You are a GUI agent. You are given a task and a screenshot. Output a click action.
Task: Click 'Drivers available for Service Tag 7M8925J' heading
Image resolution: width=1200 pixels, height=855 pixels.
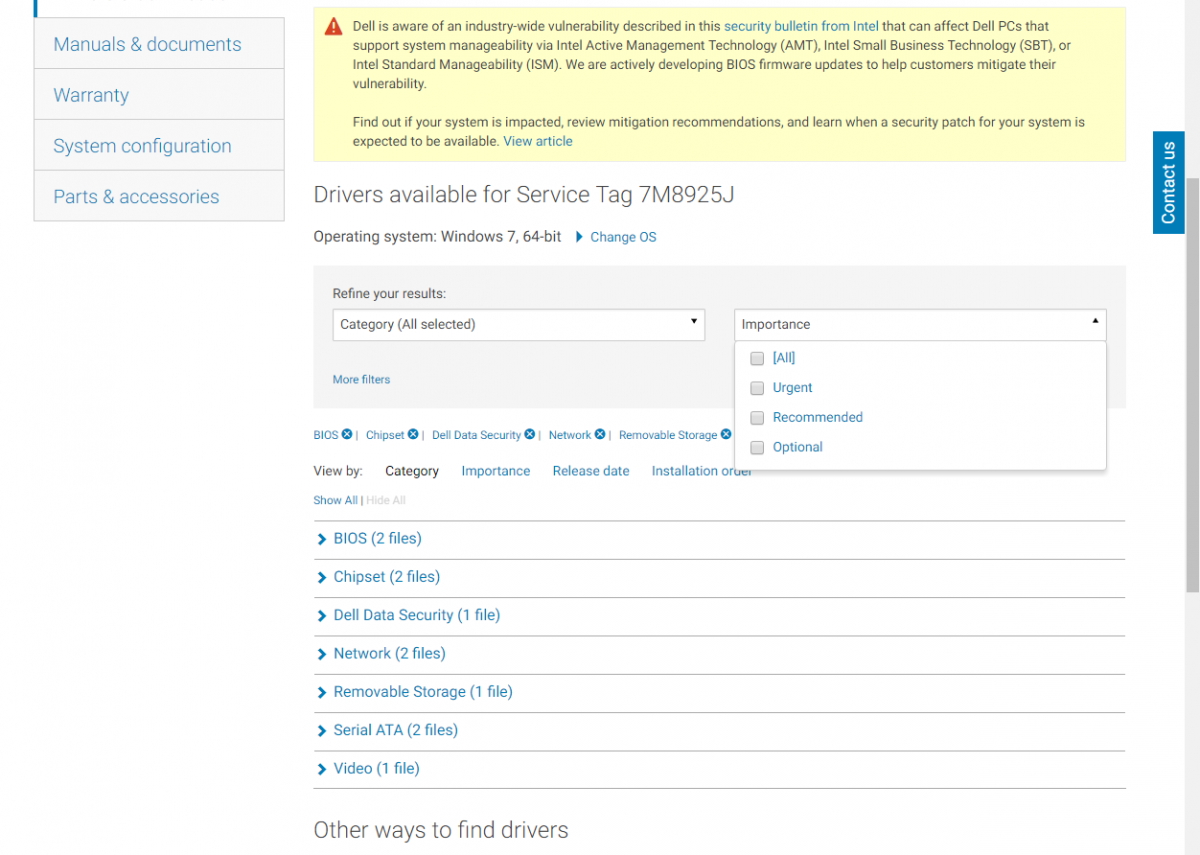pos(524,194)
